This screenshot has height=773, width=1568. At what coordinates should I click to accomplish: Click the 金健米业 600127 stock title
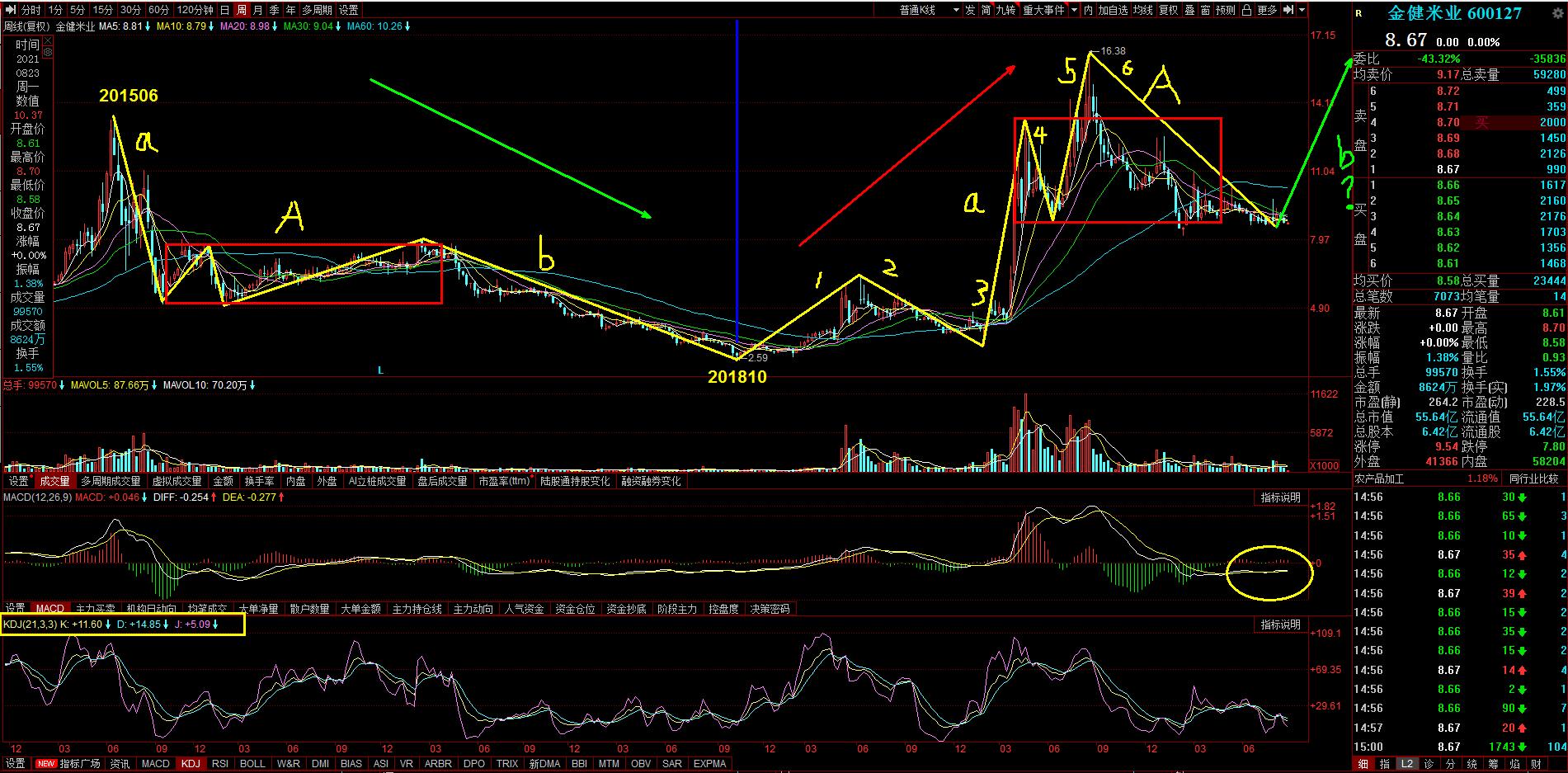(1454, 13)
